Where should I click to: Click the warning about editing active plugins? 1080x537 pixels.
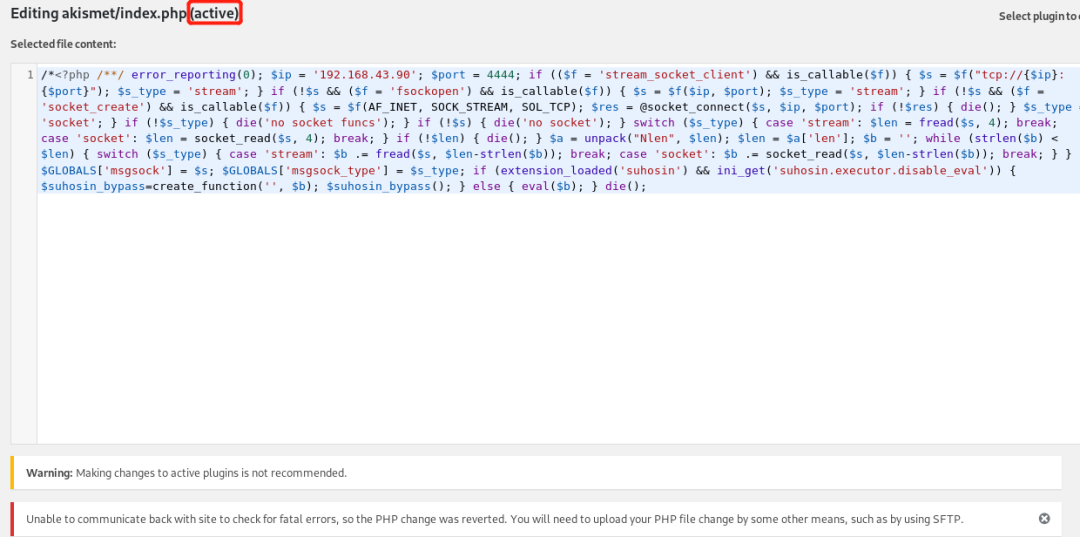click(x=537, y=473)
